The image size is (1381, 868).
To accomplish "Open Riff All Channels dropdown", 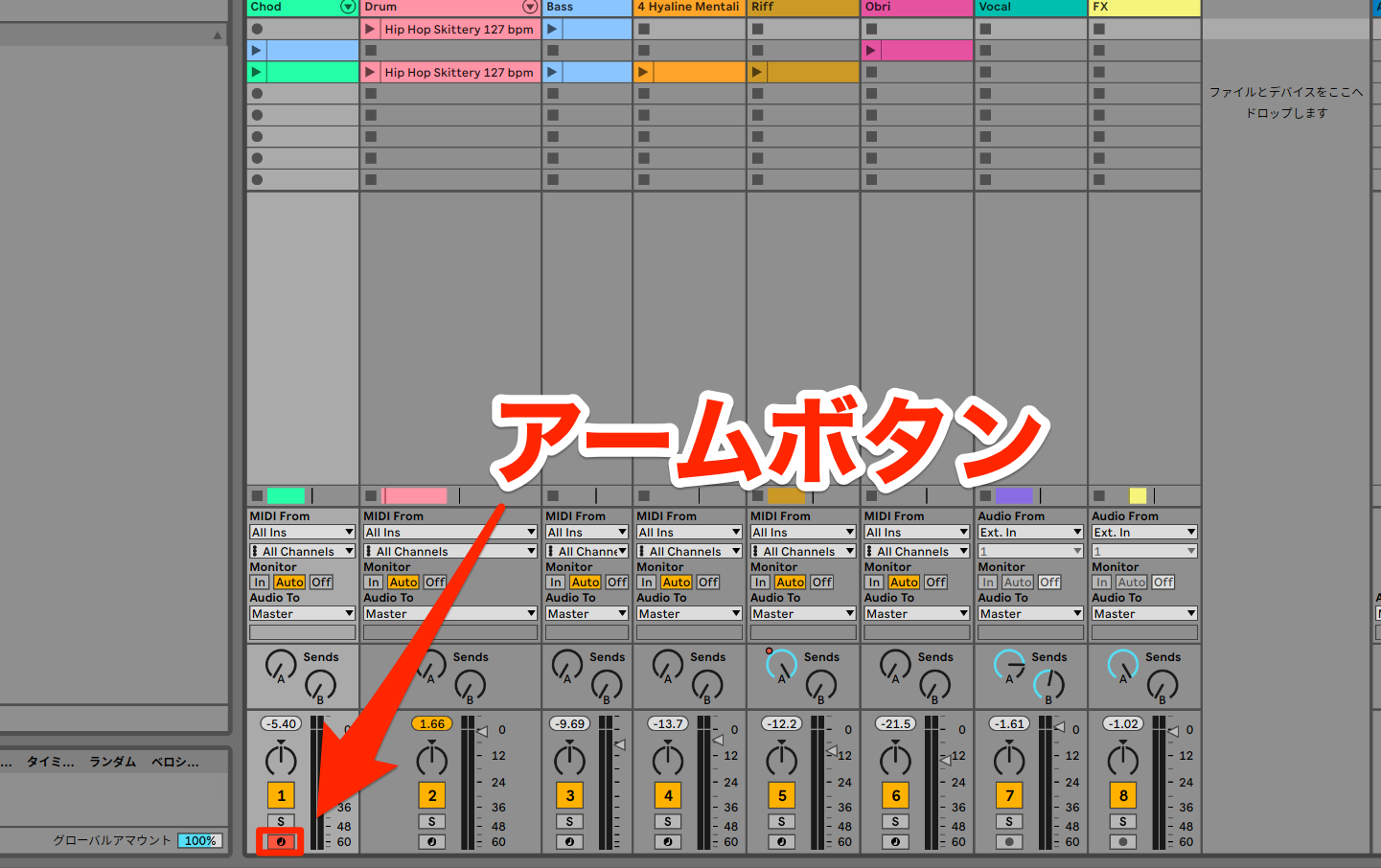I will point(803,552).
